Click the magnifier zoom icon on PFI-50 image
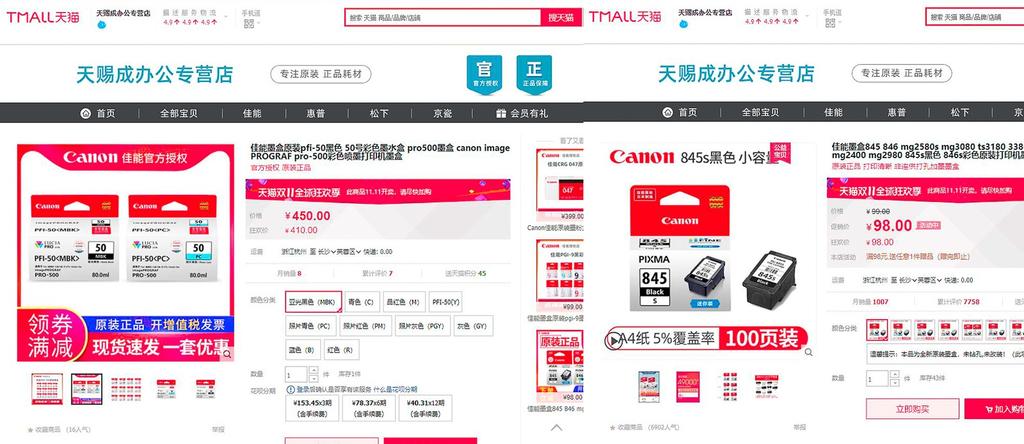Viewport: 1024px width, 444px height. 227,354
